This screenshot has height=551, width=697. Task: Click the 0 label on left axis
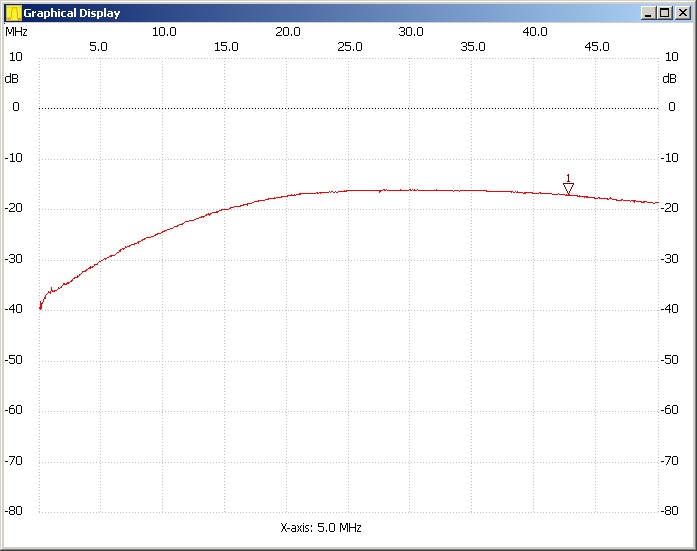15,107
